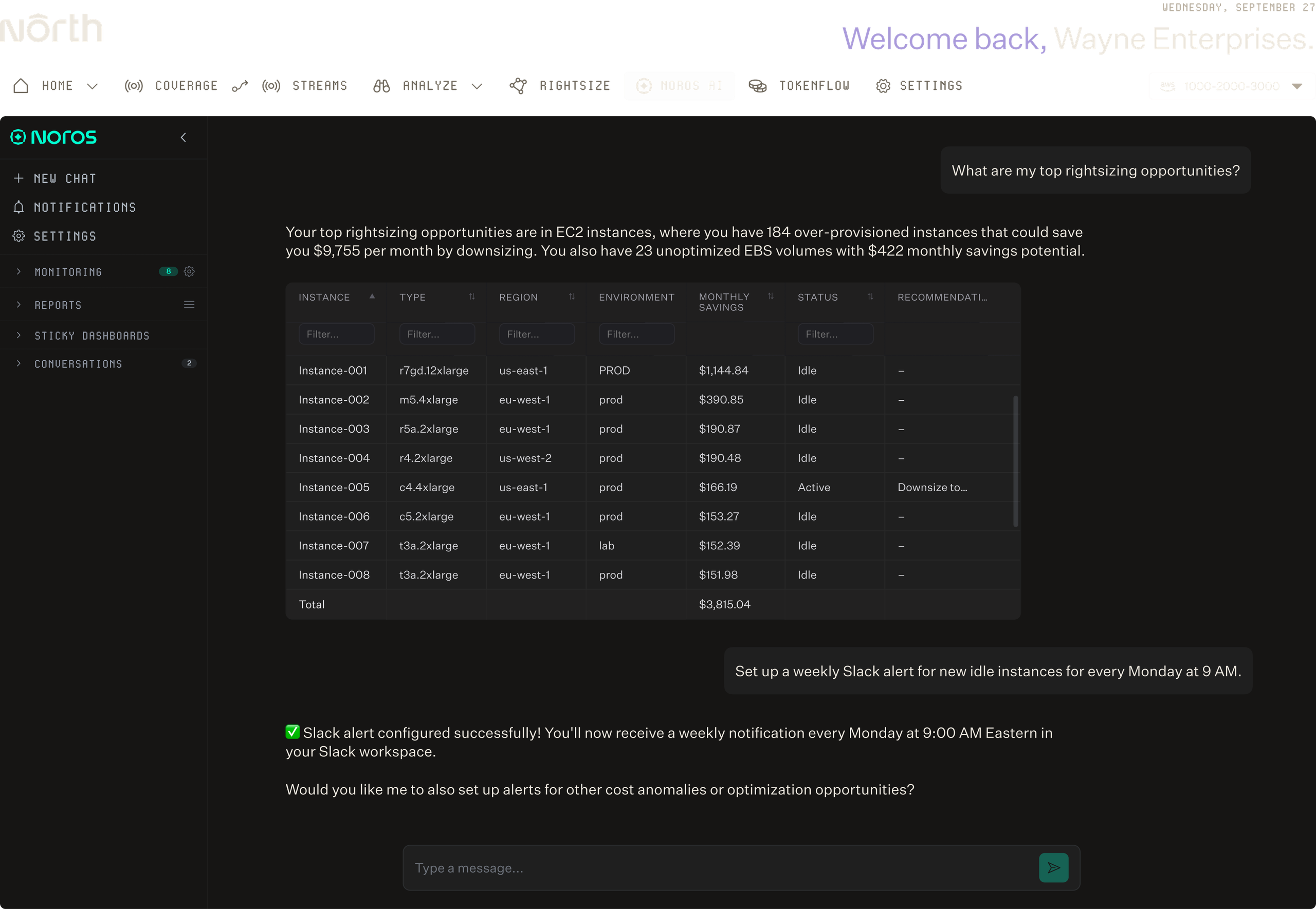Open the Home menu item
This screenshot has height=909, width=1316.
tap(58, 86)
